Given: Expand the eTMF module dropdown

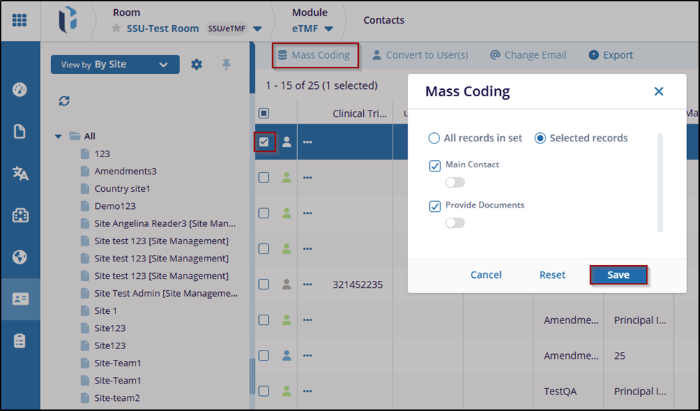Looking at the screenshot, I should tap(328, 28).
